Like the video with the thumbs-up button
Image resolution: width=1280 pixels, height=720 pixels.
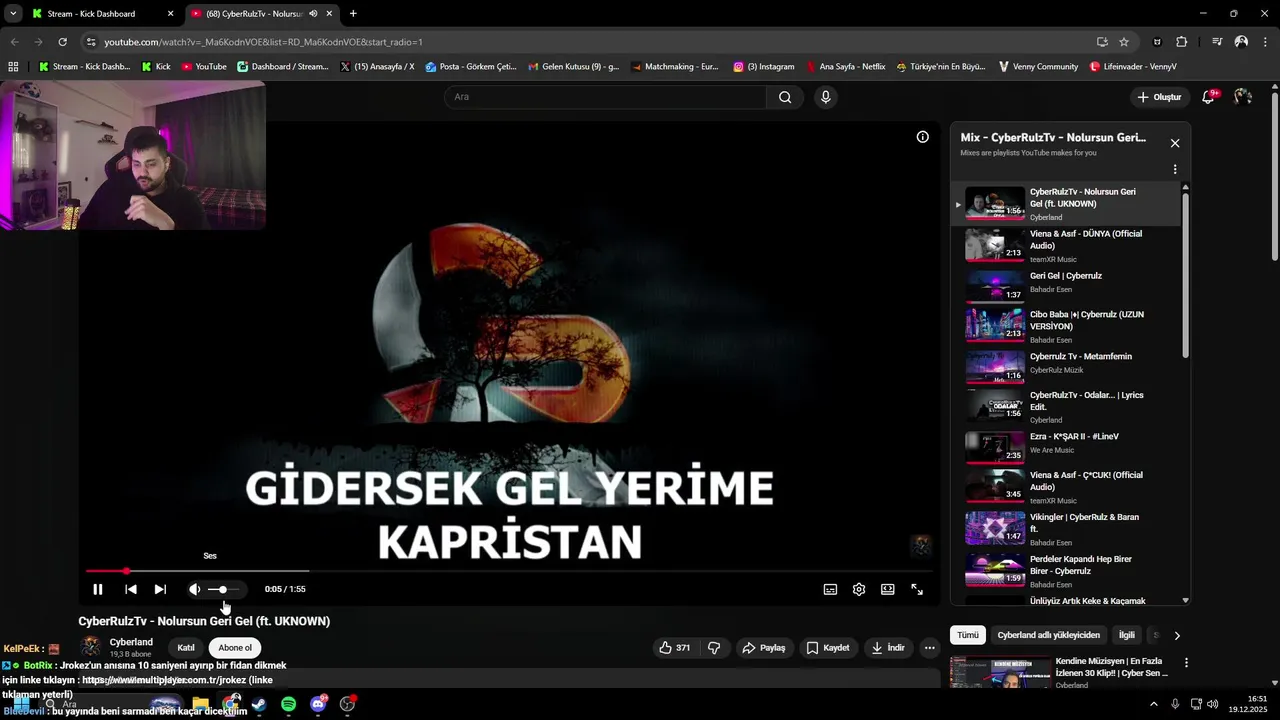pos(675,648)
